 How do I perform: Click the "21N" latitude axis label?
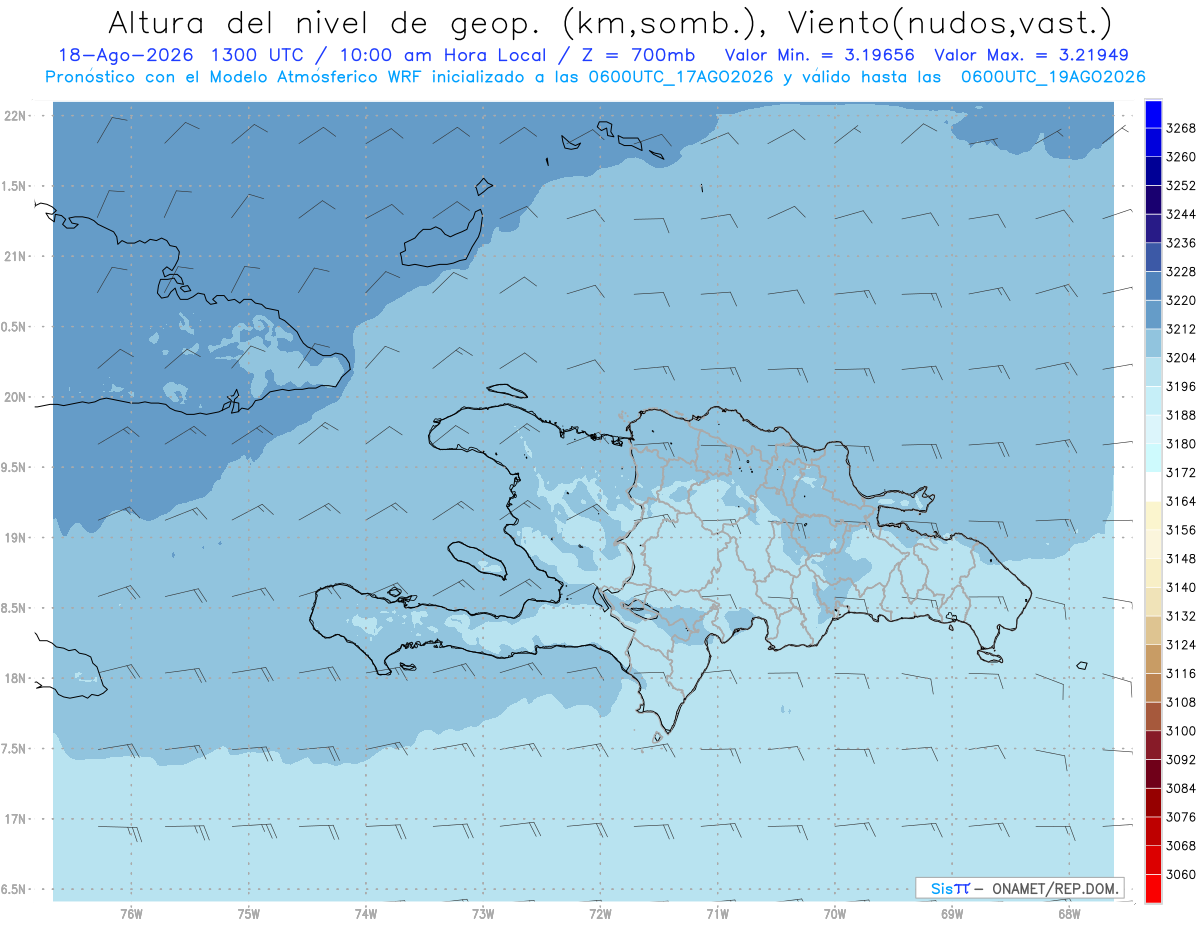(16, 257)
